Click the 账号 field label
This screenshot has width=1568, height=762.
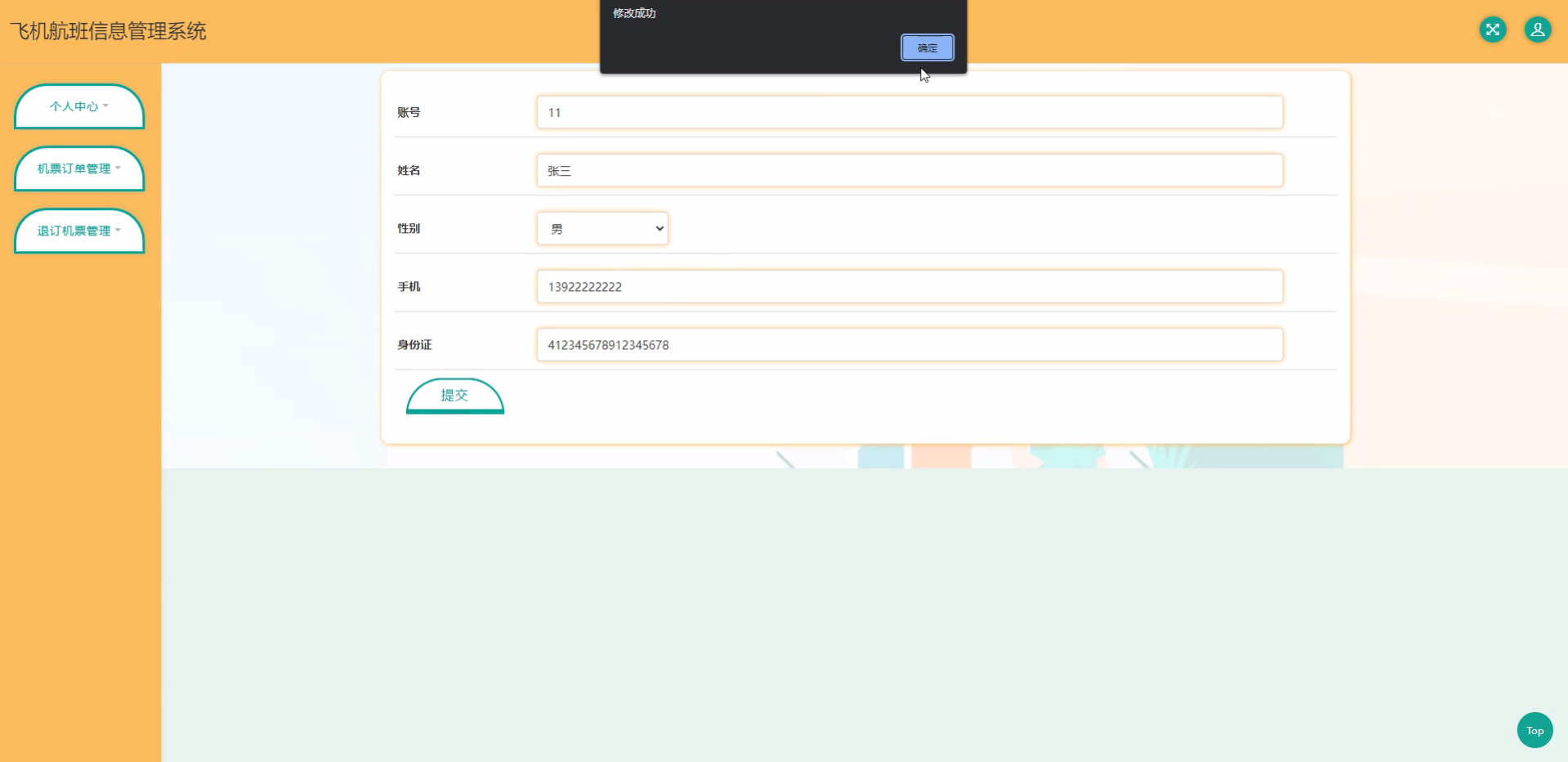409,112
